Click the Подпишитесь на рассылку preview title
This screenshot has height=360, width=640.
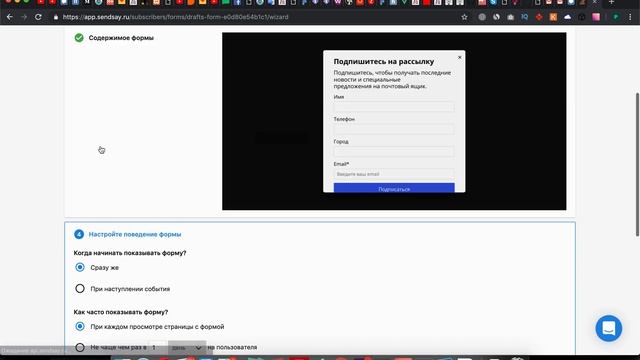coord(384,62)
